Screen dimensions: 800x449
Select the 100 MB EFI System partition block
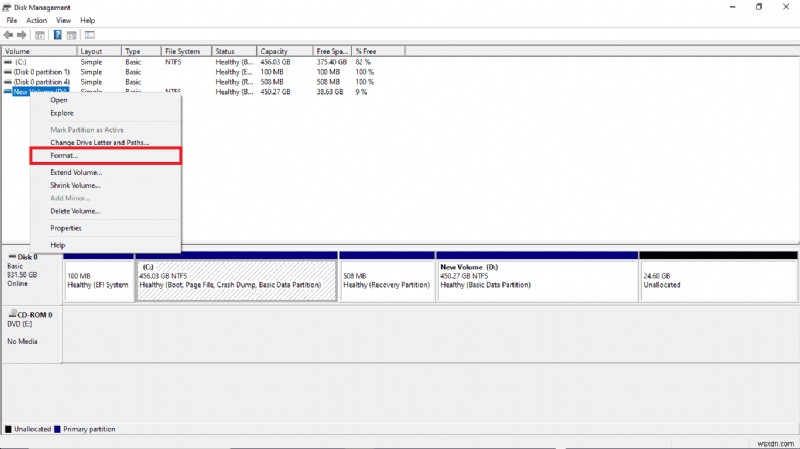point(98,276)
